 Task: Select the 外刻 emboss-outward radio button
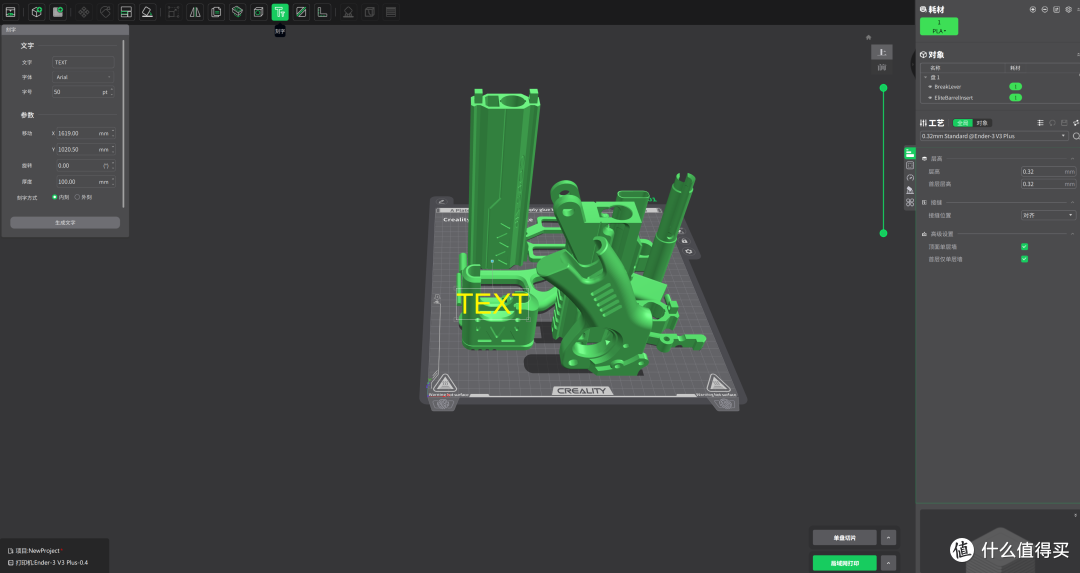coord(76,197)
